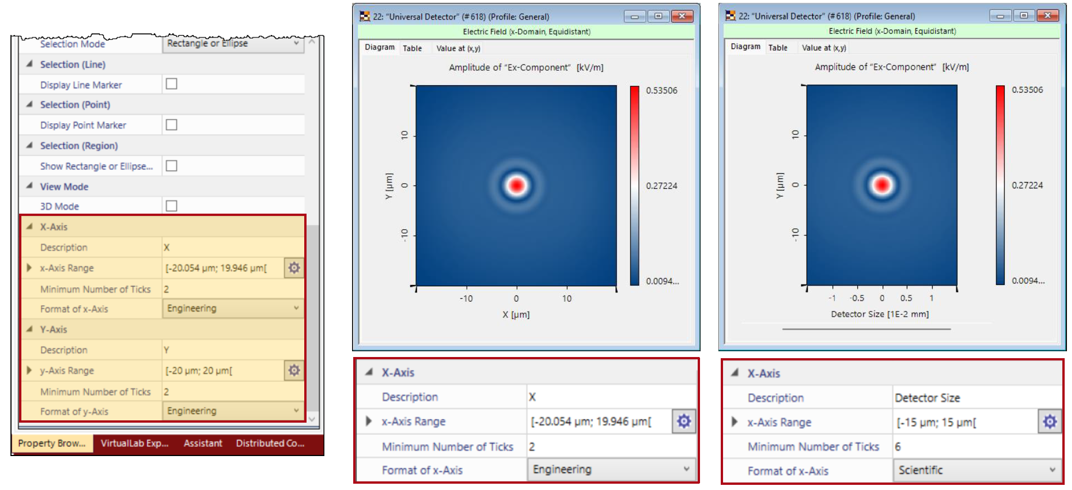This screenshot has height=490, width=1072.
Task: Edit X-Axis Minimum Number of Ticks in Property Browser
Action: pyautogui.click(x=233, y=289)
